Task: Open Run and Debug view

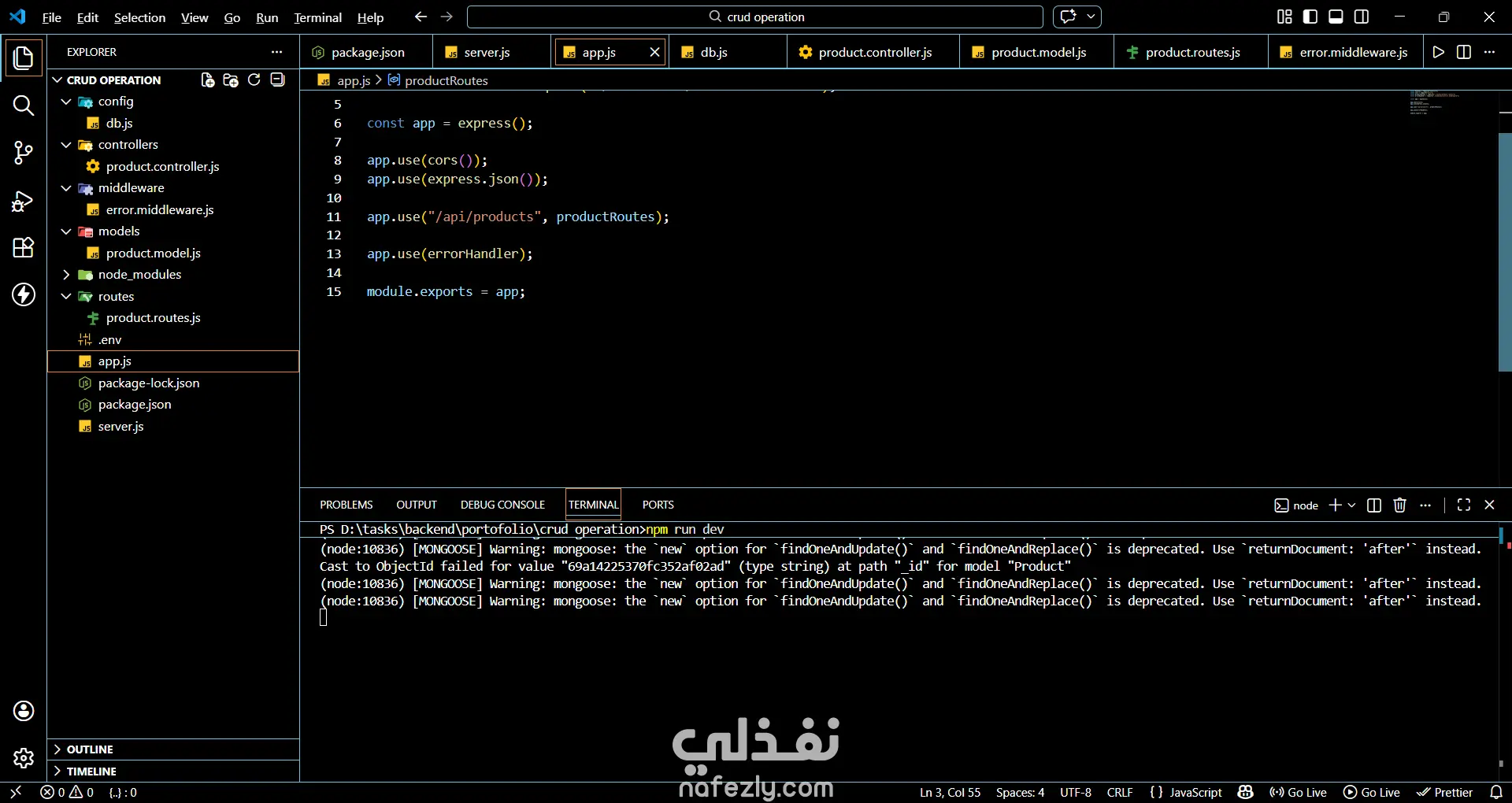Action: point(24,202)
